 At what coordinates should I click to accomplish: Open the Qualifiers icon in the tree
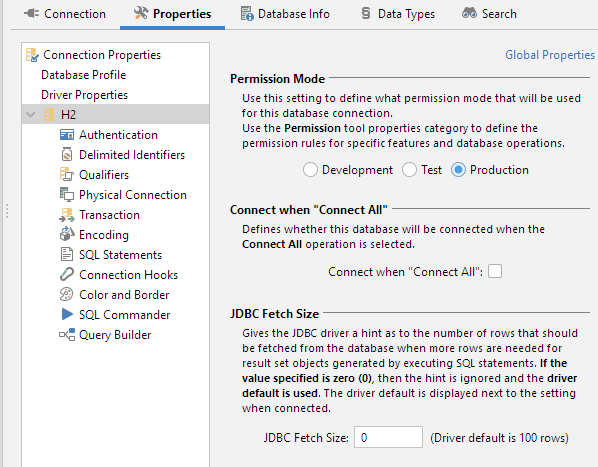67,175
